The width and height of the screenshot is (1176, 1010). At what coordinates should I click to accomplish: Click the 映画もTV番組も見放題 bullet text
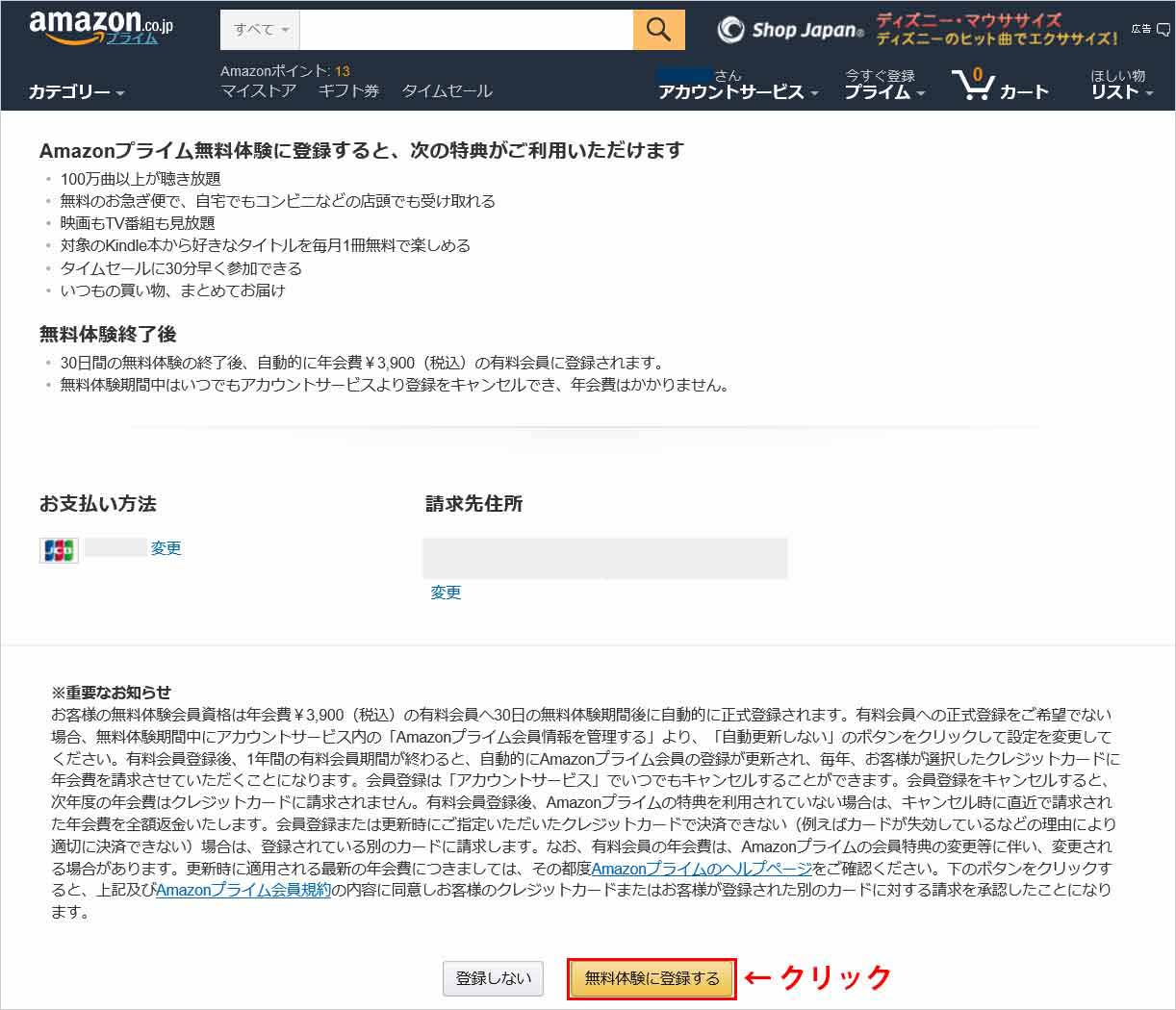(x=138, y=223)
